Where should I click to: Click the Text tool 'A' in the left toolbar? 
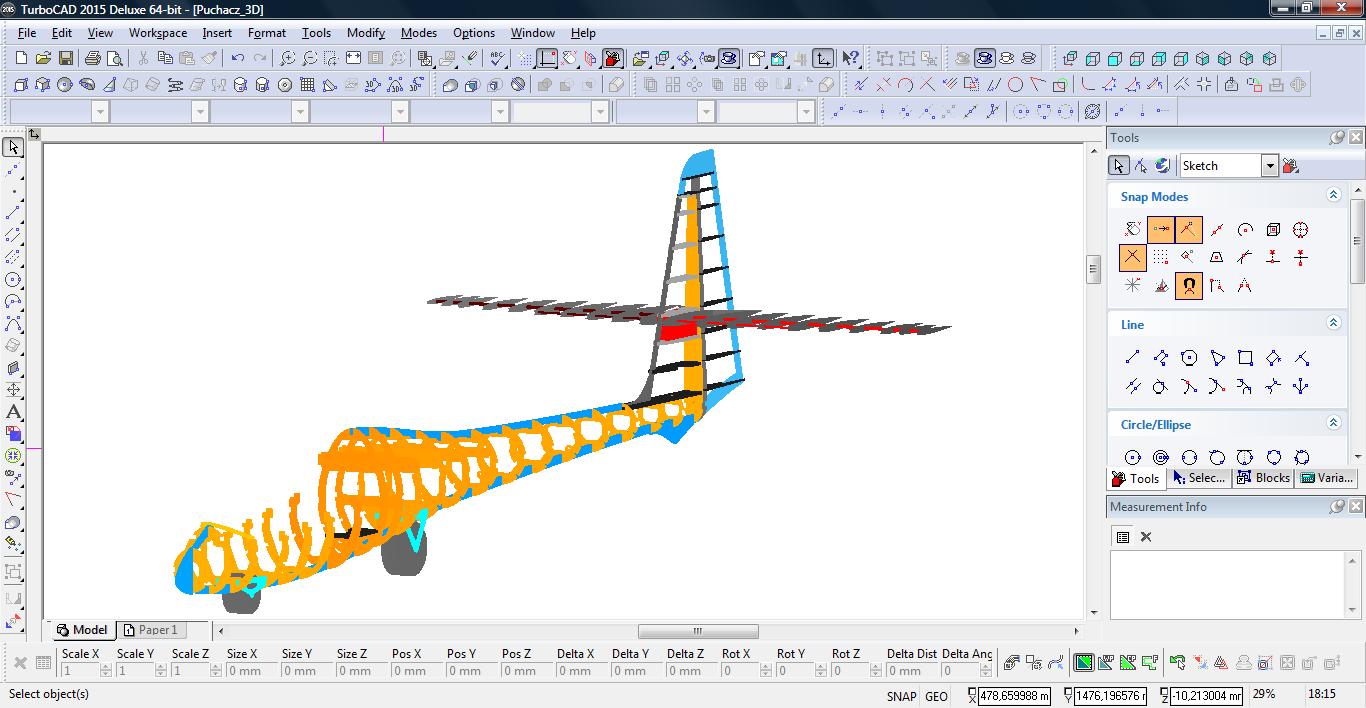point(13,412)
